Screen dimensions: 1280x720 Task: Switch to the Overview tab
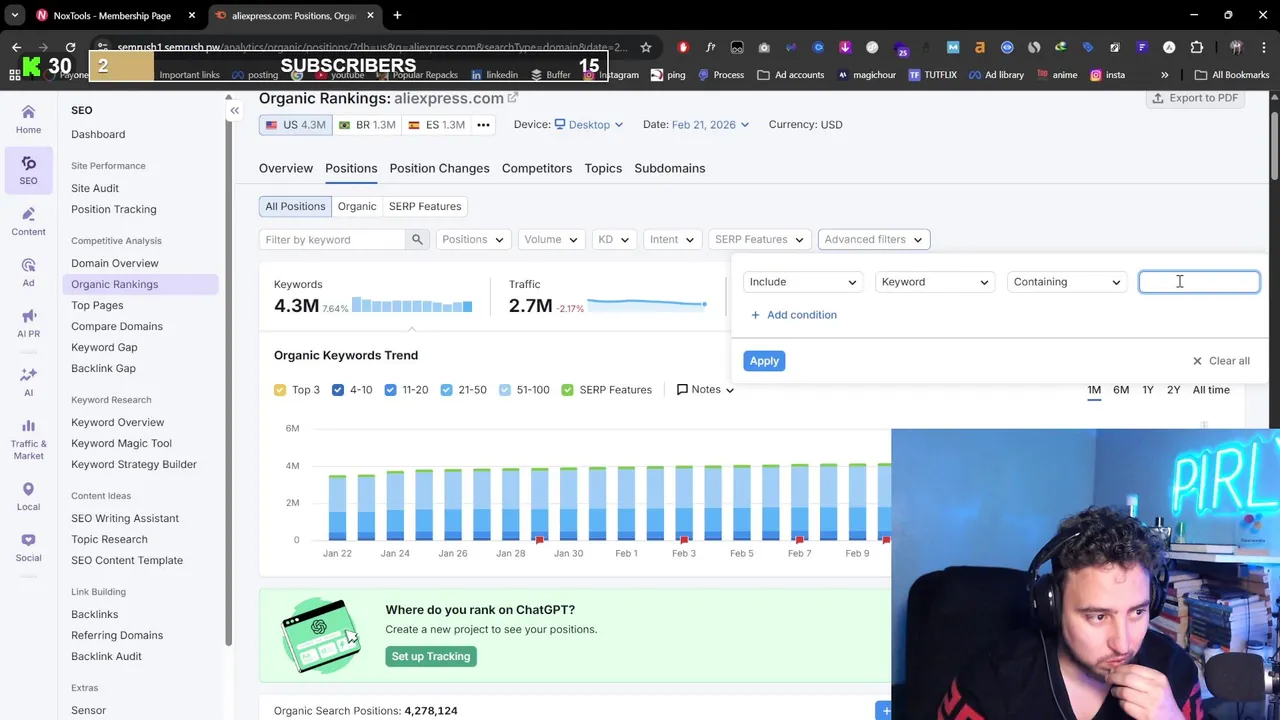tap(286, 168)
